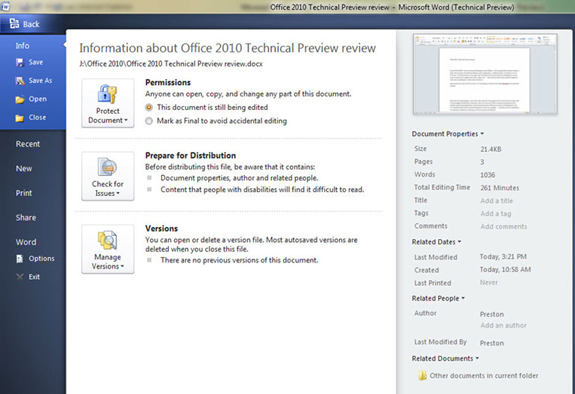Click the Exit menu label
Viewport: 575px width, 394px height.
click(34, 277)
